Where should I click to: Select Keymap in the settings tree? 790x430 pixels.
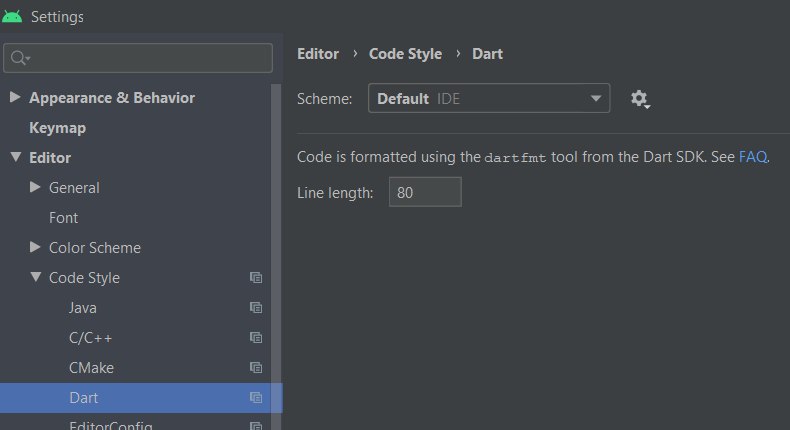coord(57,128)
